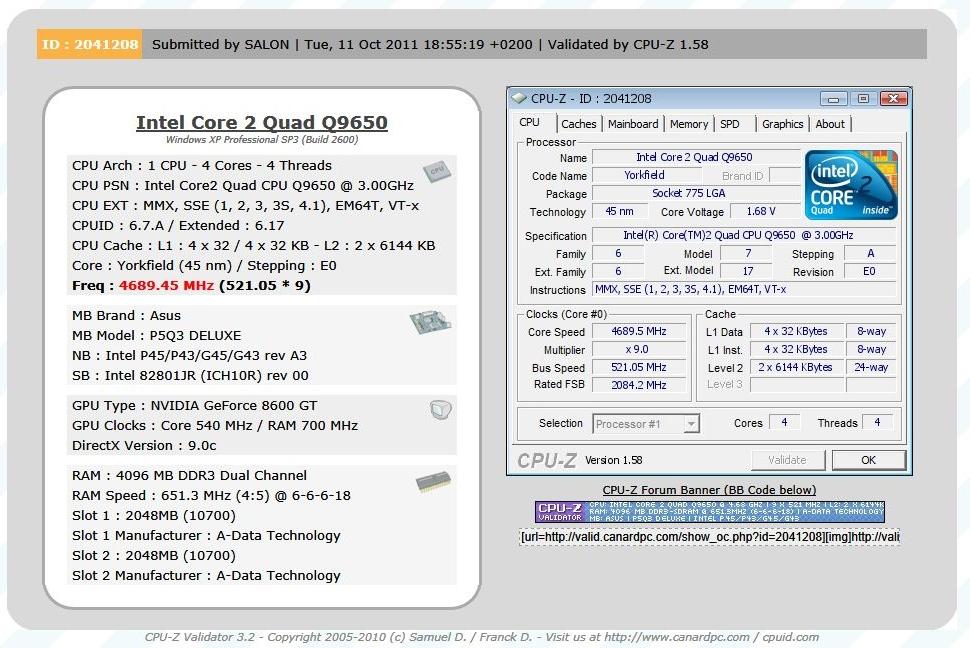Click the Ext. Model value 17
The width and height of the screenshot is (970, 648).
pyautogui.click(x=747, y=271)
